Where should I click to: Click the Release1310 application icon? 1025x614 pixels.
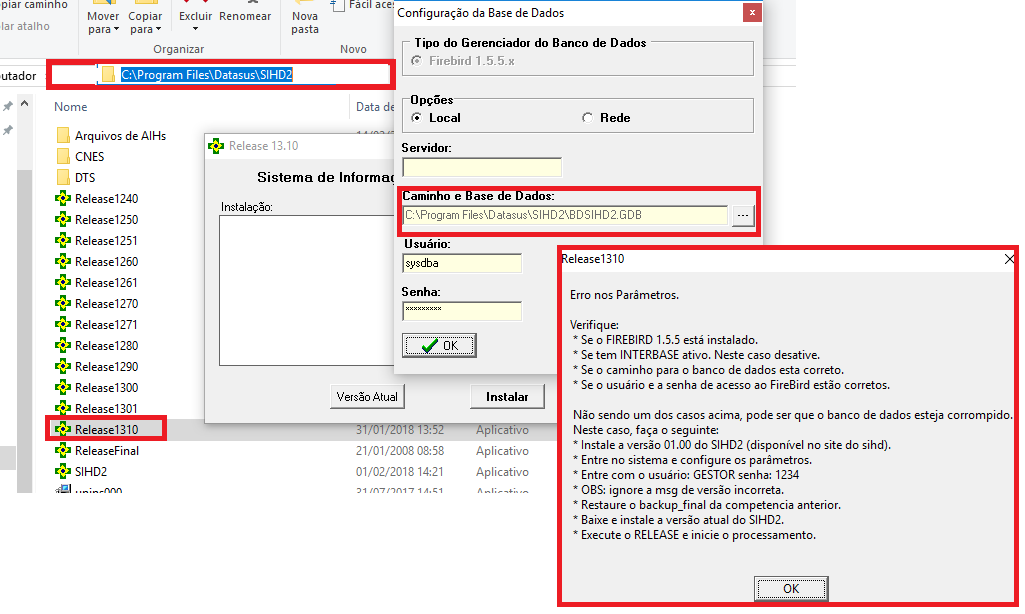(63, 429)
